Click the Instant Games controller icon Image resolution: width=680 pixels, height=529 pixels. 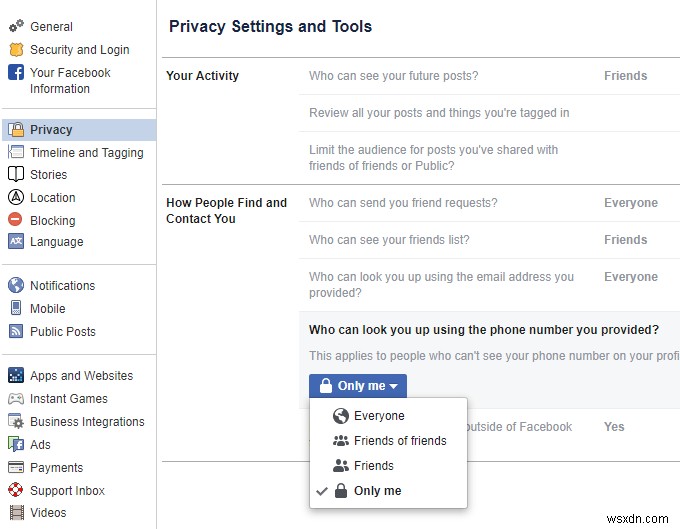pos(16,398)
